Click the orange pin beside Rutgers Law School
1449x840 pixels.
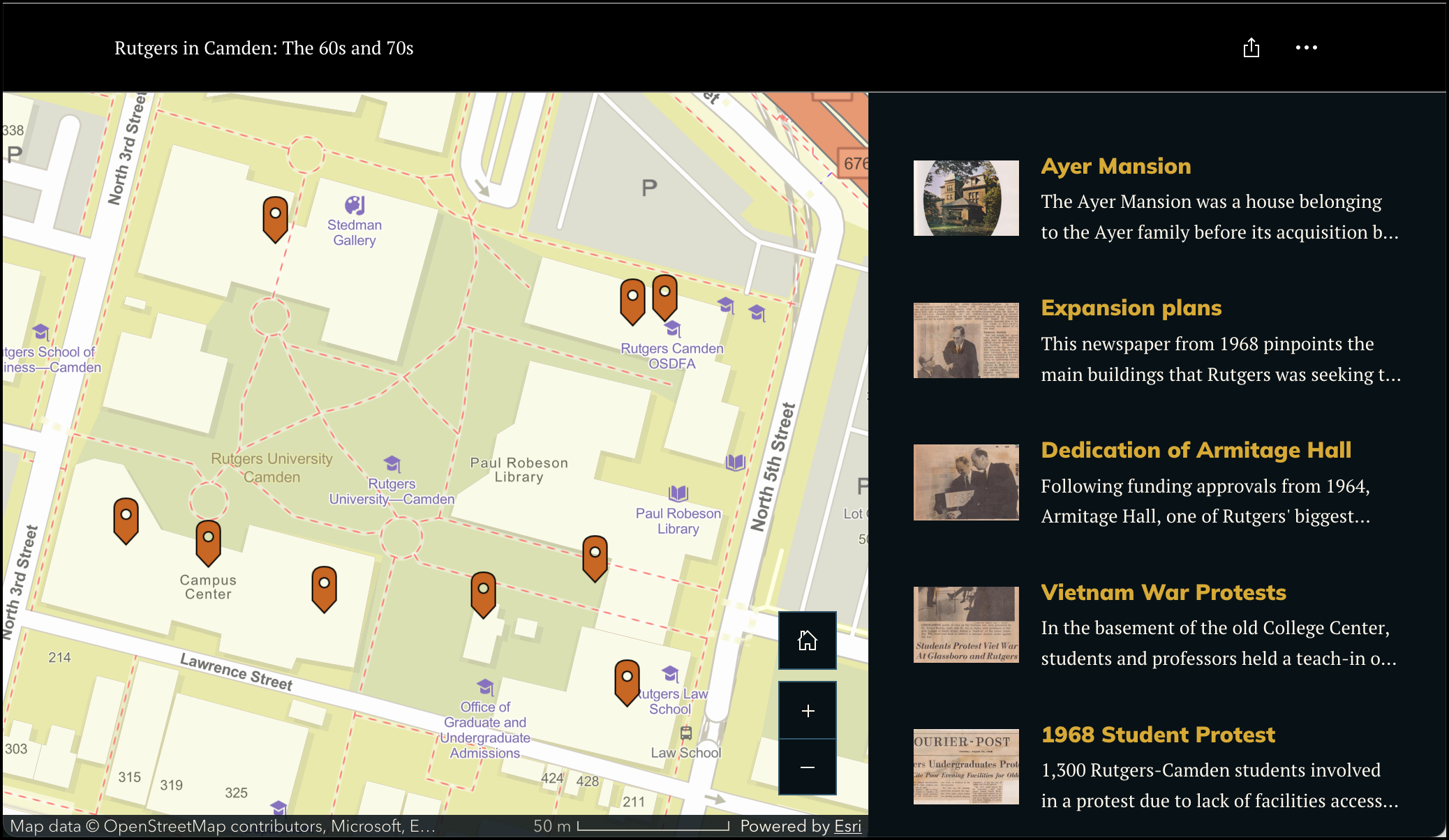tap(627, 682)
